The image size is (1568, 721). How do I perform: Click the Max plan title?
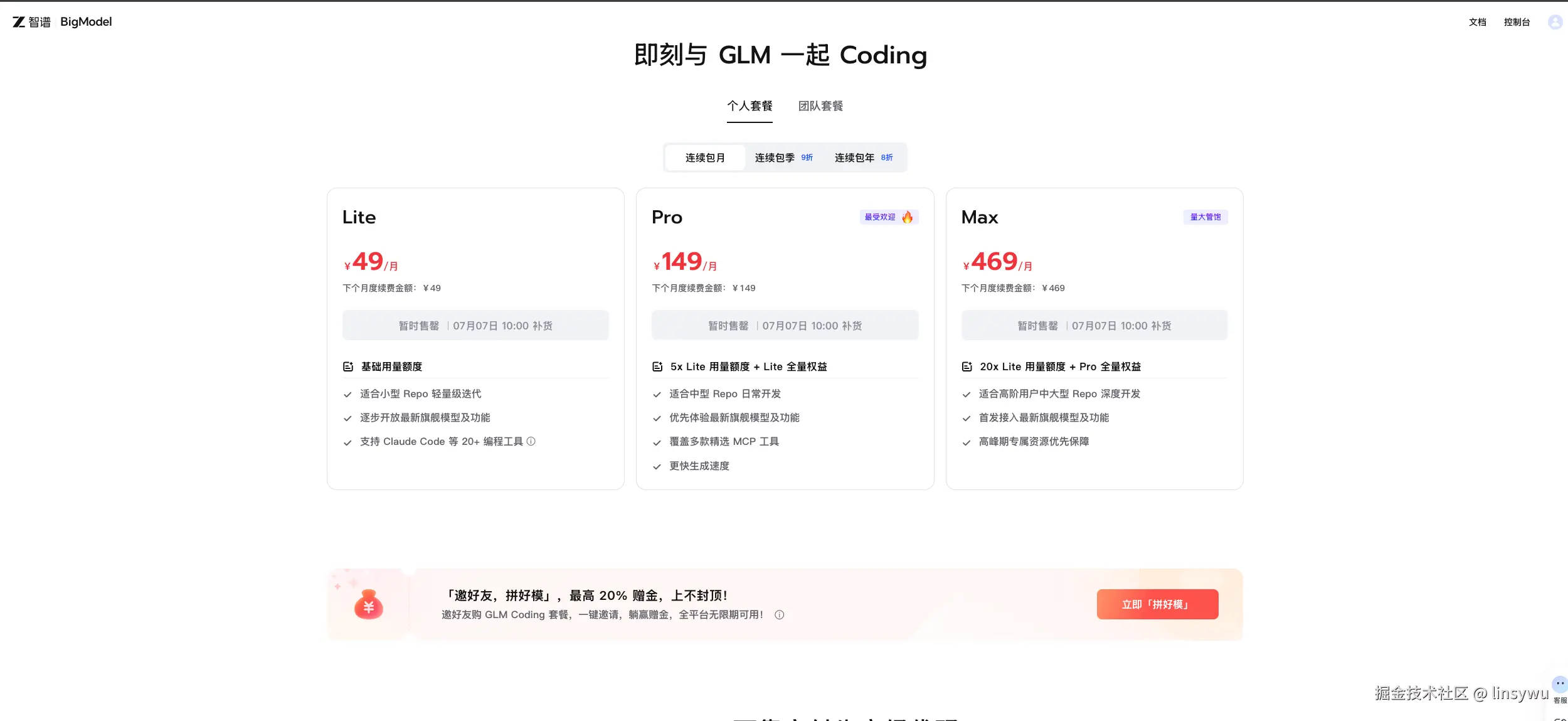[x=980, y=217]
